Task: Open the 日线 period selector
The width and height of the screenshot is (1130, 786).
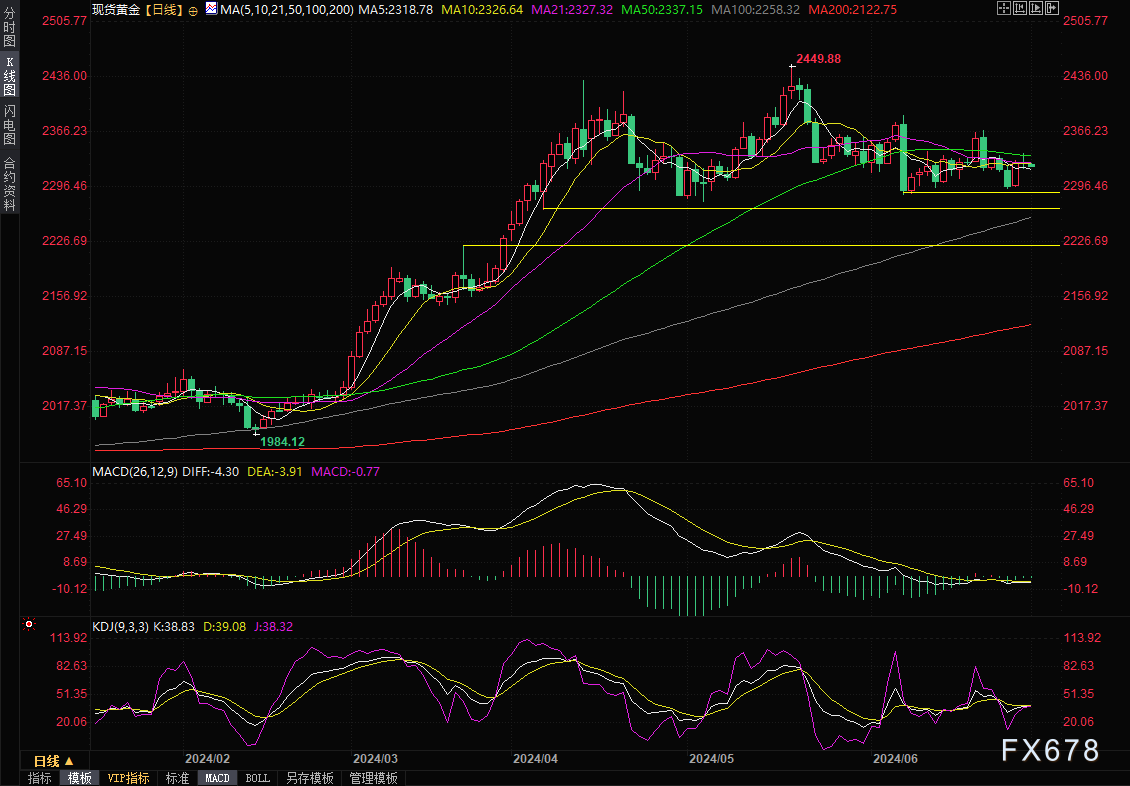Action: [53, 760]
